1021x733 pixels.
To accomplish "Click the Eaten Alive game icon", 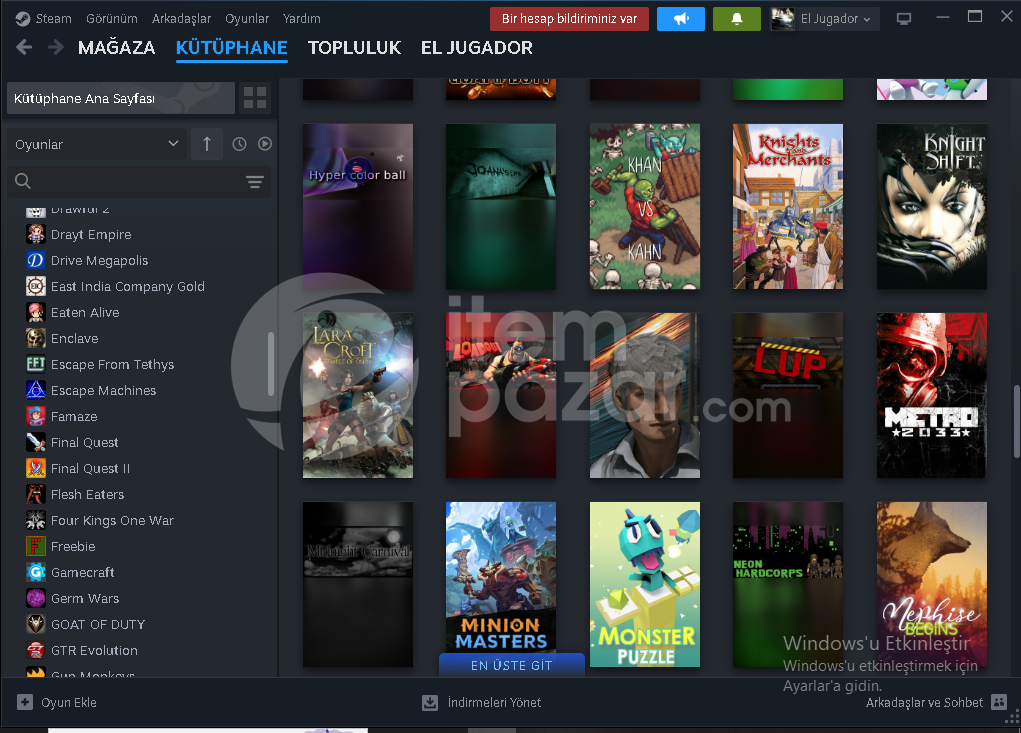I will 36,312.
